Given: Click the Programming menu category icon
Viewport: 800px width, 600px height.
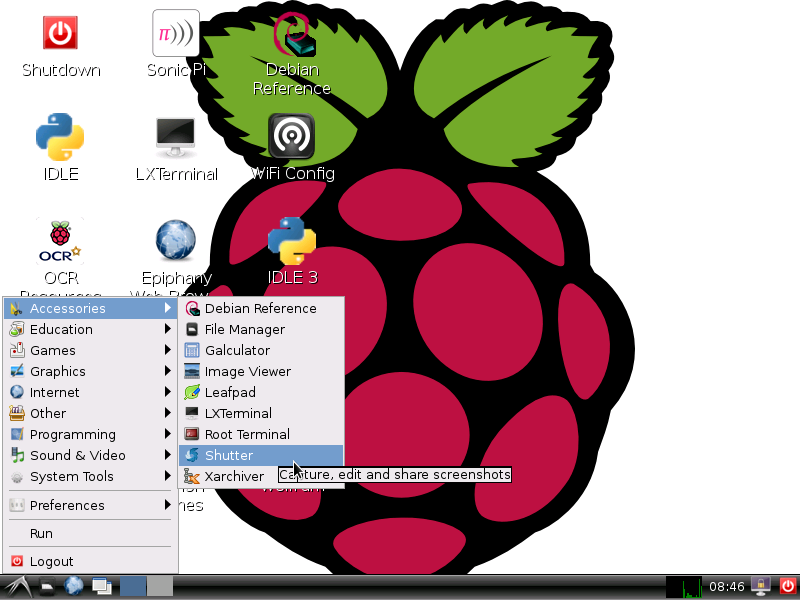Looking at the screenshot, I should coord(17,434).
